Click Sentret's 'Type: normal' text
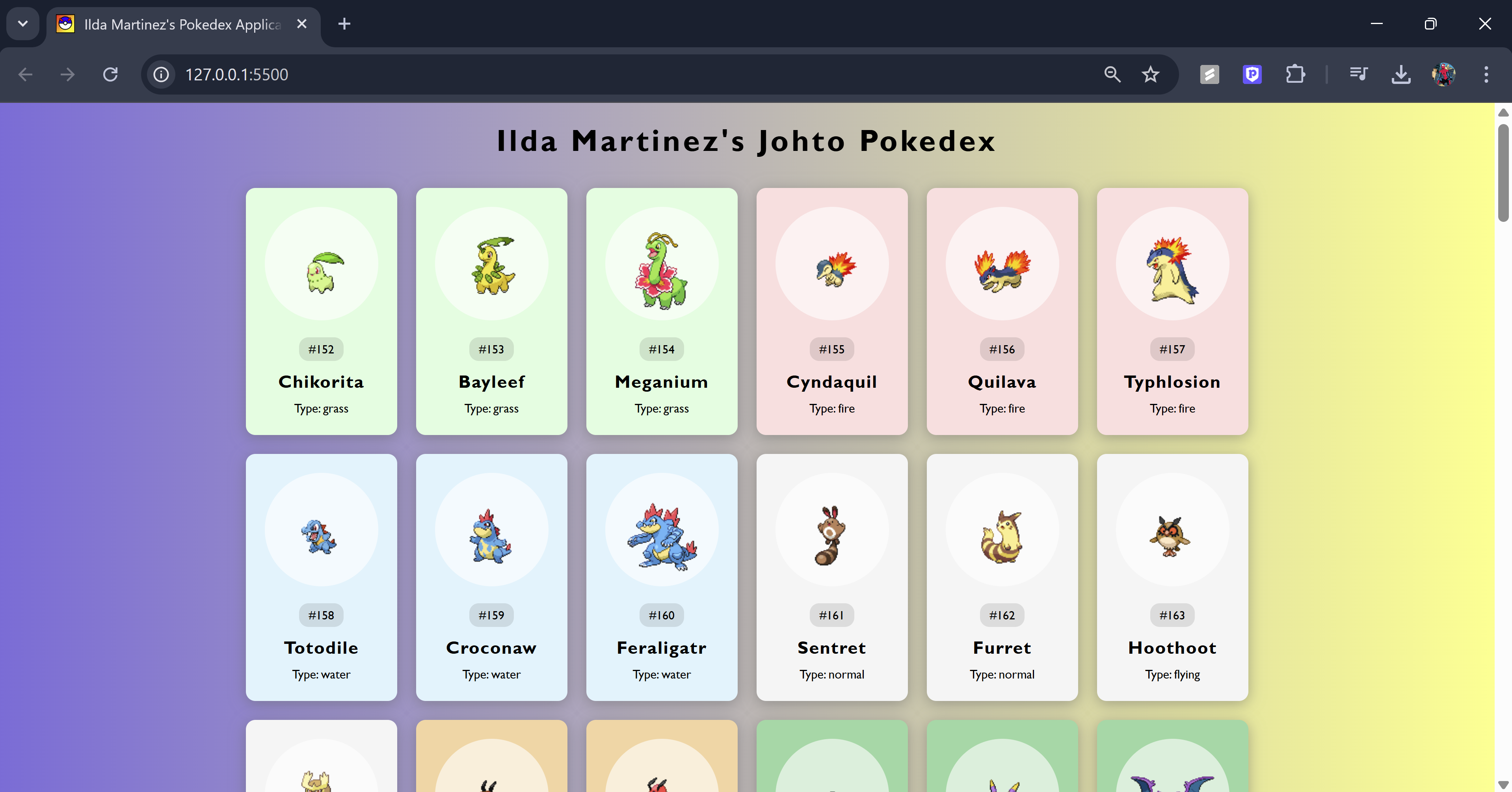The image size is (1512, 792). [832, 675]
